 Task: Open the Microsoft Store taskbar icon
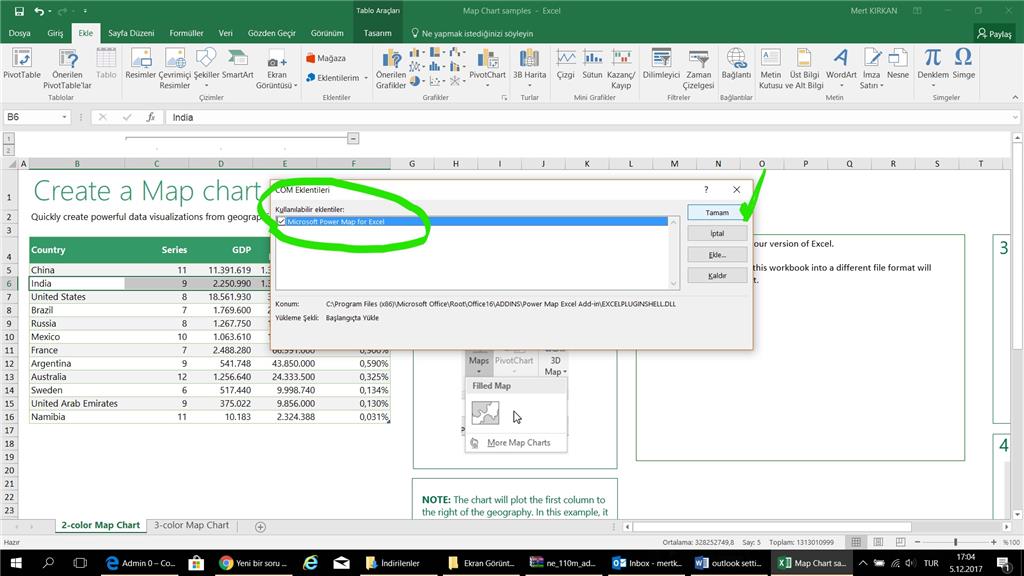point(195,562)
